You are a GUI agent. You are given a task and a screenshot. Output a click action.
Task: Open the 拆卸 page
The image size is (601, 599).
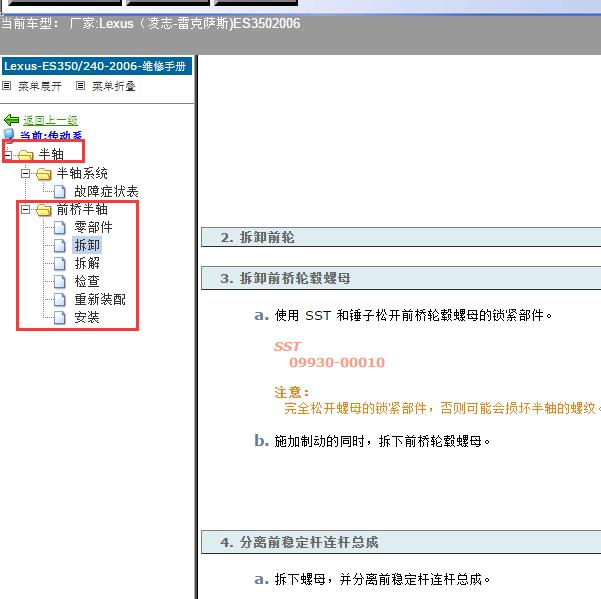[87, 245]
